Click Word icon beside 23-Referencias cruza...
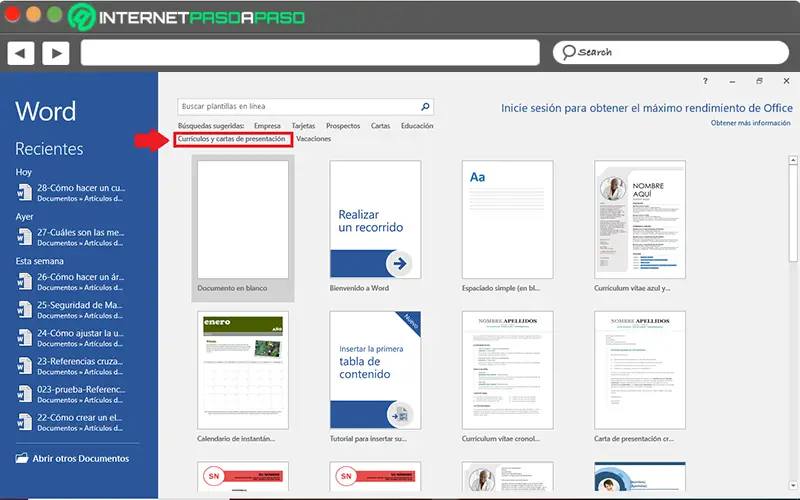Viewport: 800px width, 500px height. (23, 366)
